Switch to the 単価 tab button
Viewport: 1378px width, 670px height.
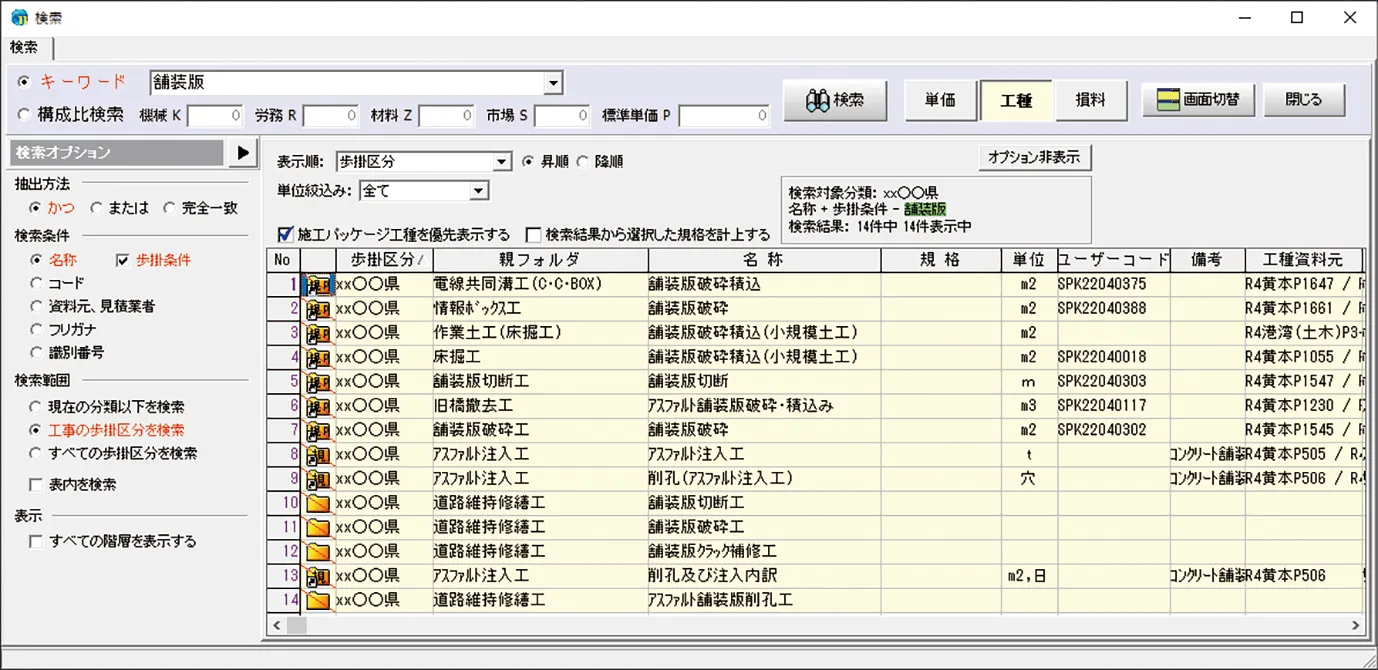click(939, 100)
